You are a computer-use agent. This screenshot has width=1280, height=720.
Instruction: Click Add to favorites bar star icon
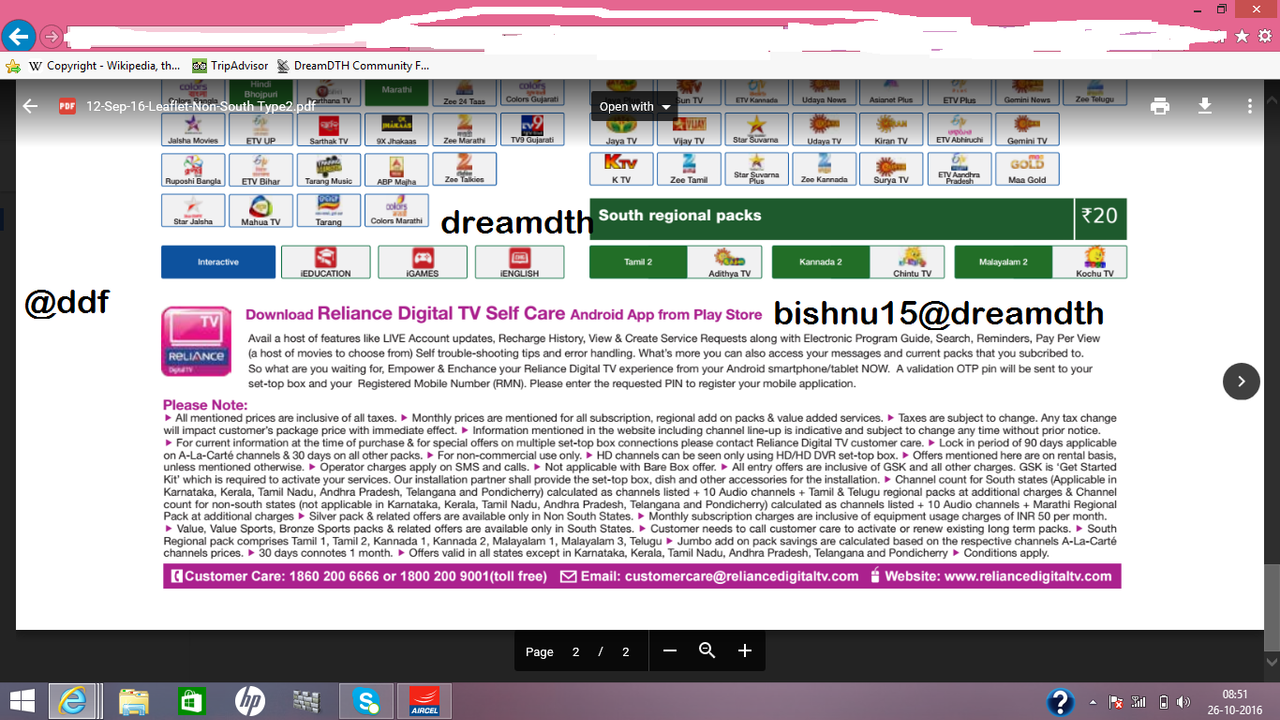pos(13,66)
